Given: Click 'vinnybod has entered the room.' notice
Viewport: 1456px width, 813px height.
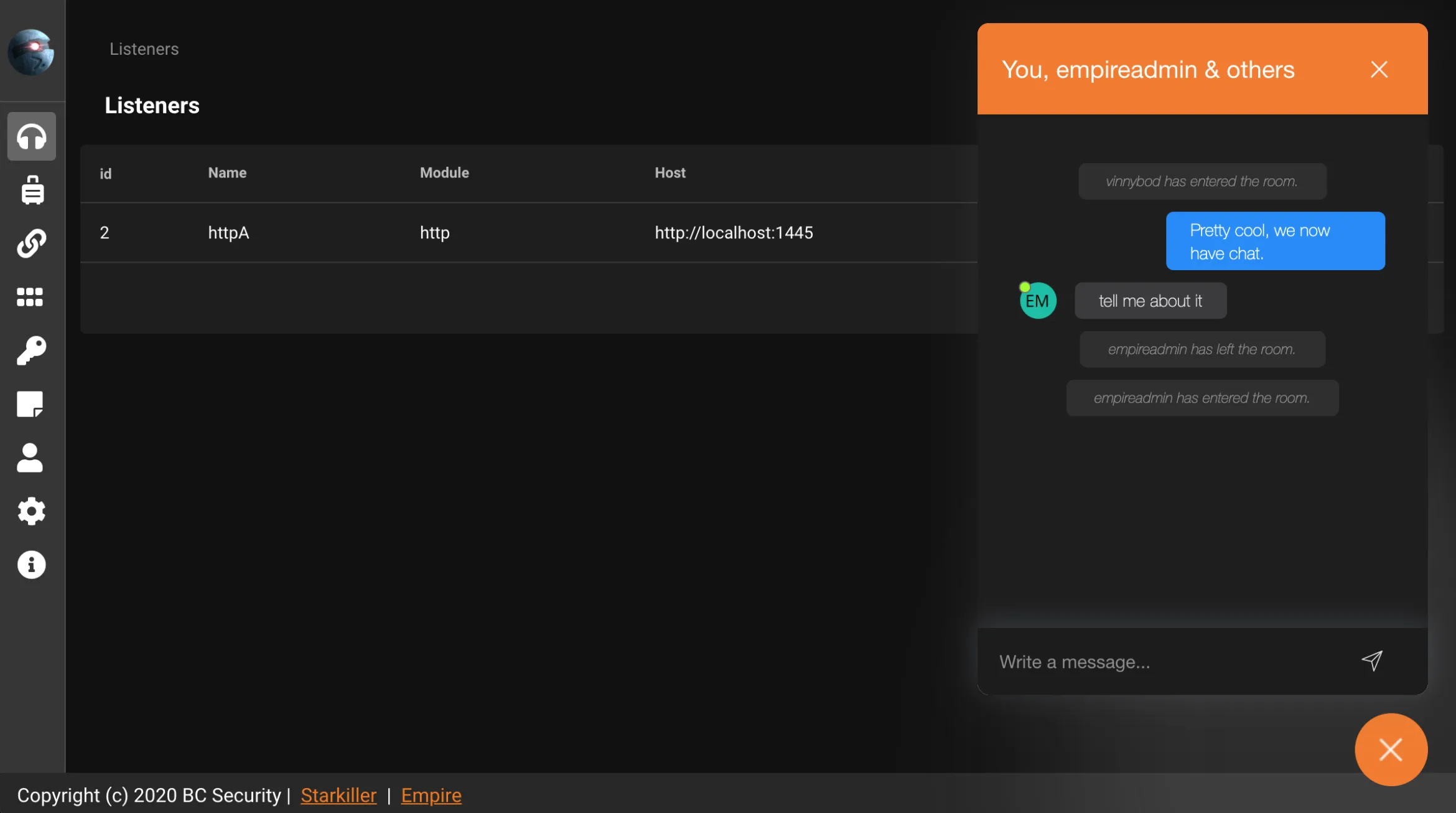Looking at the screenshot, I should 1202,181.
